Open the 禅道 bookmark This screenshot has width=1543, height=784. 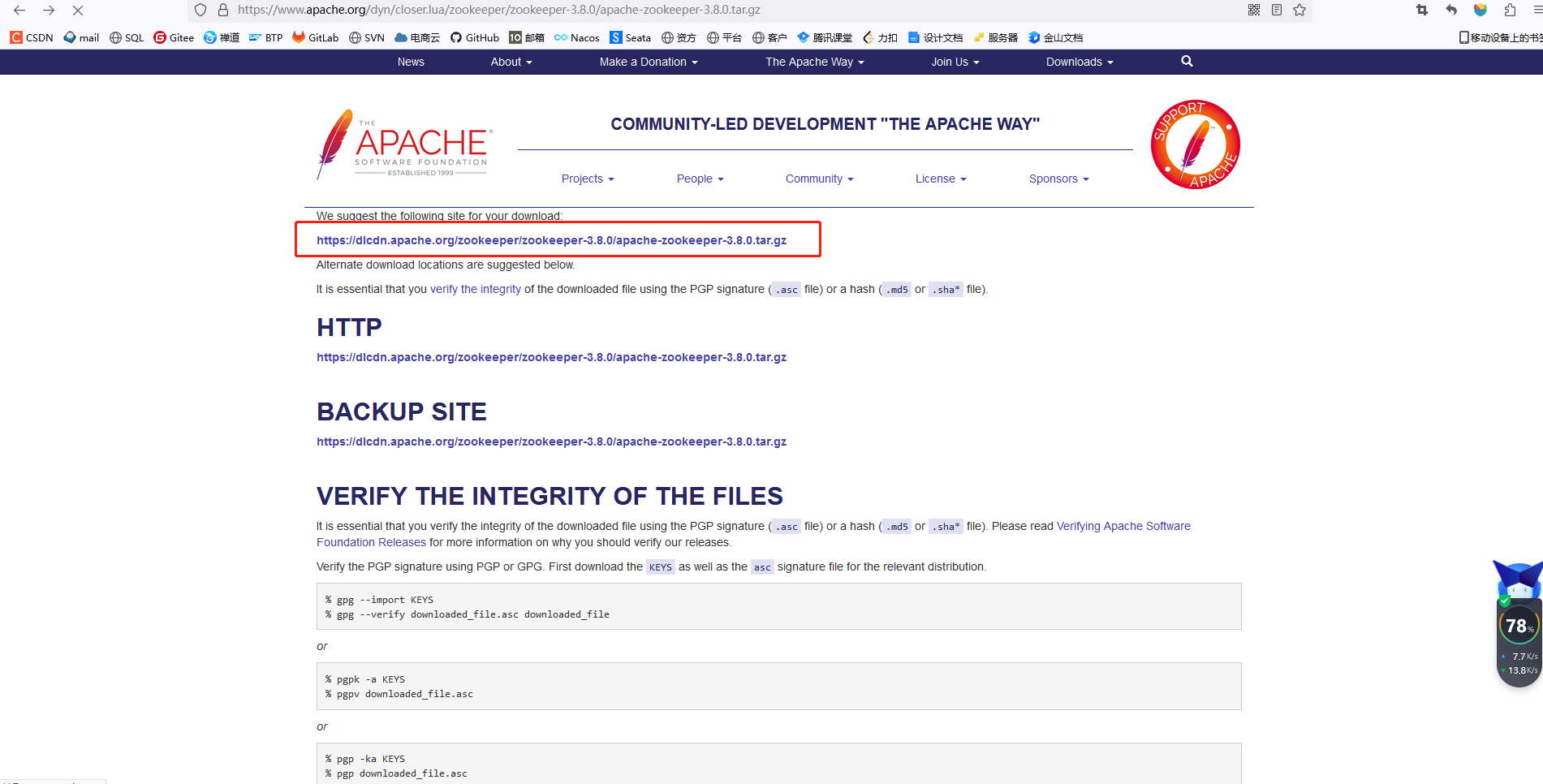pos(222,37)
